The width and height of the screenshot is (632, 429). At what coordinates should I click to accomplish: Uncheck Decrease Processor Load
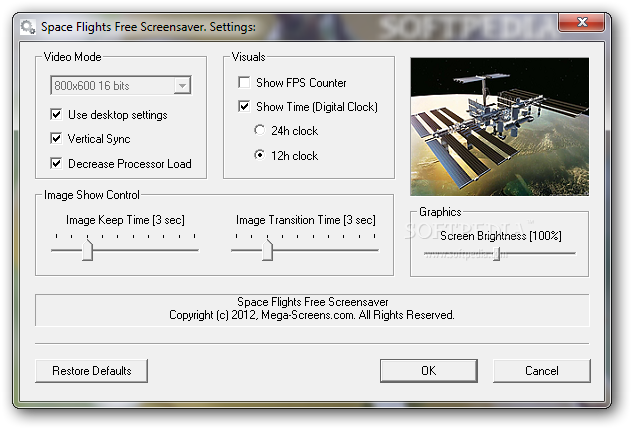(x=56, y=163)
